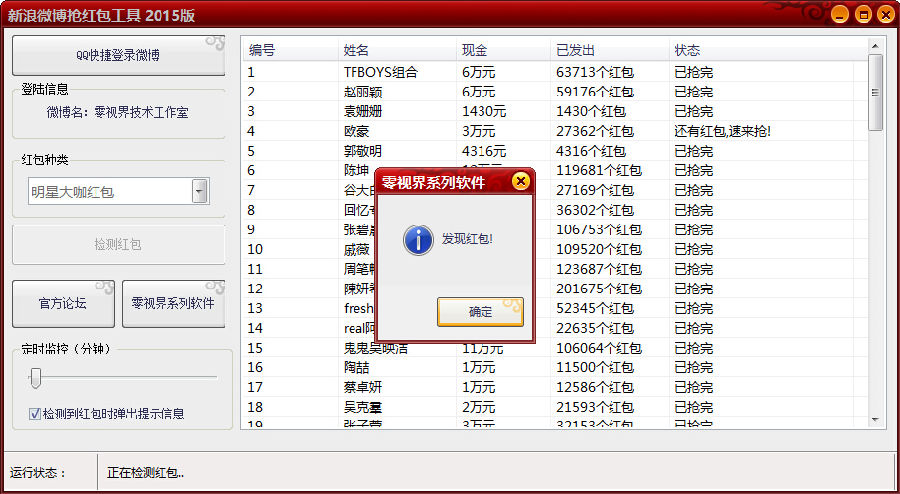Screen dimensions: 900x494
Task: Open the 官方论坛 button
Action: click(63, 304)
